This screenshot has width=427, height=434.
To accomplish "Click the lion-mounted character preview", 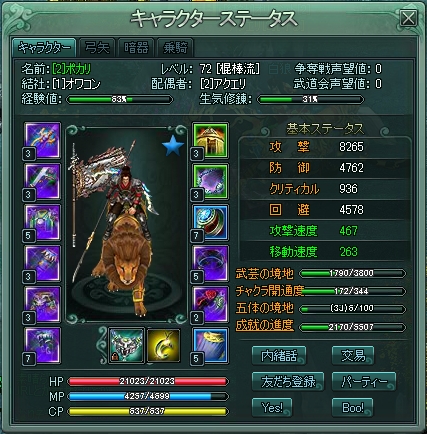I will point(127,224).
